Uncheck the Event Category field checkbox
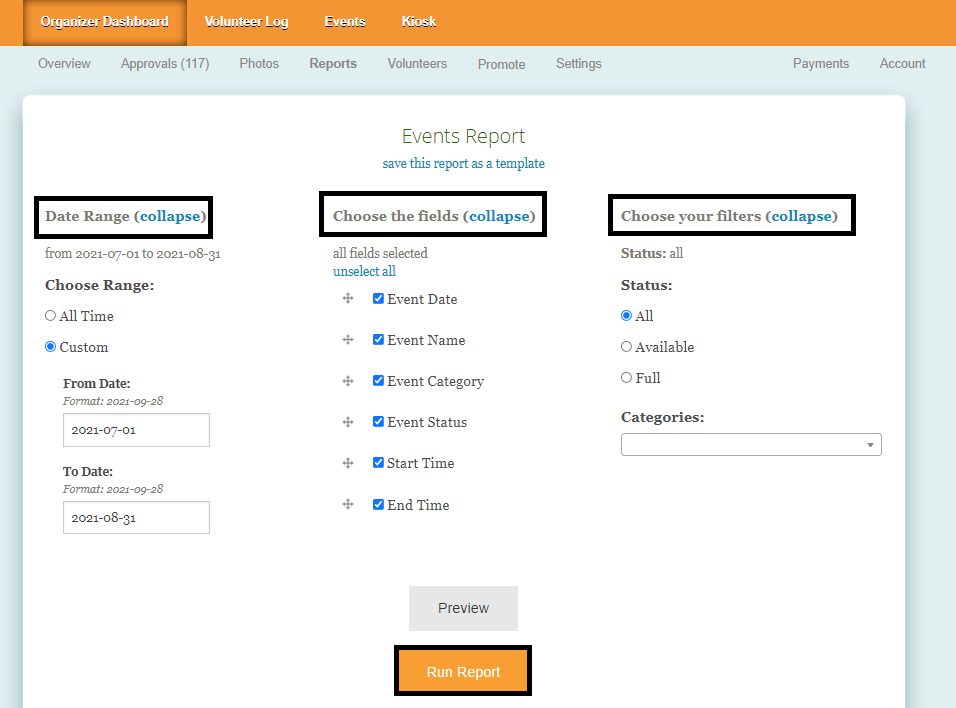The width and height of the screenshot is (956, 708). point(379,381)
